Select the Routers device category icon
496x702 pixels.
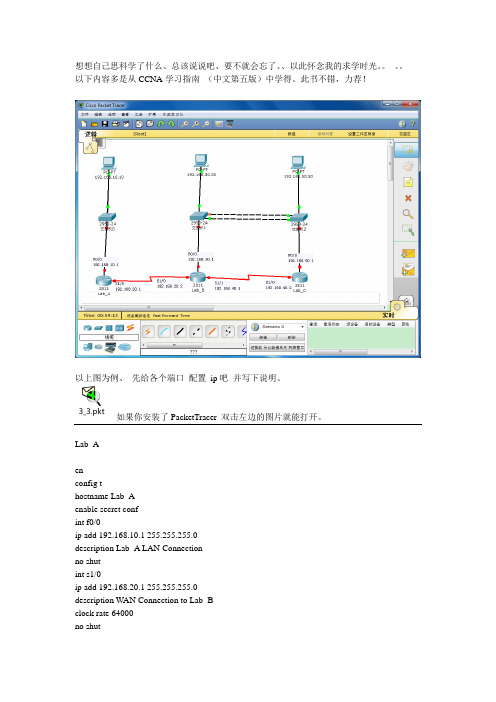pos(87,328)
